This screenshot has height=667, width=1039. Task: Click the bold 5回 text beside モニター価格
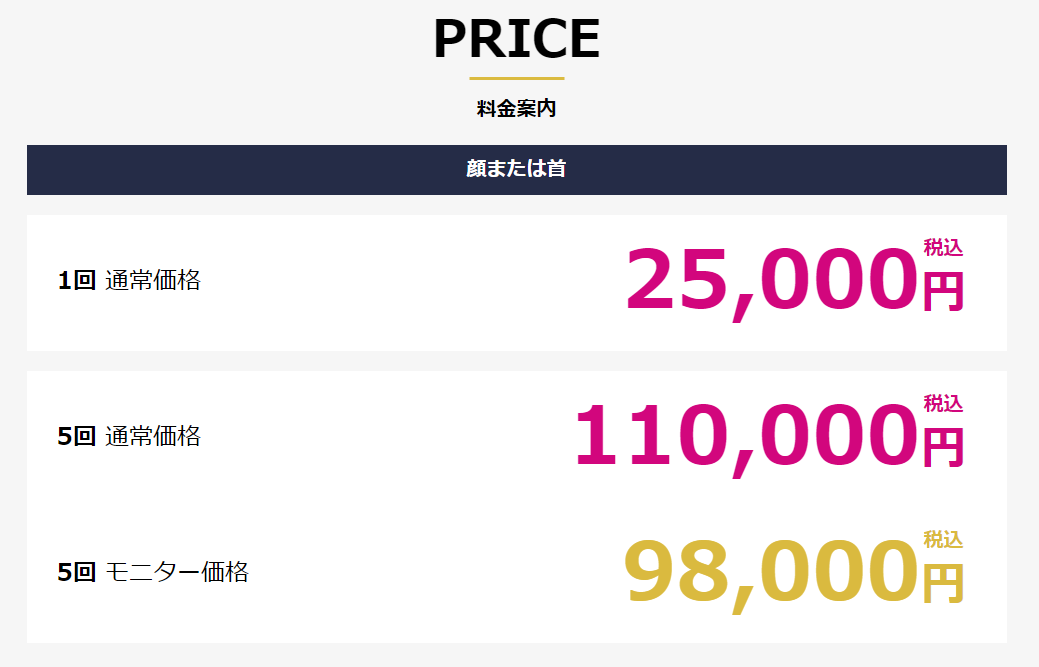[x=77, y=572]
